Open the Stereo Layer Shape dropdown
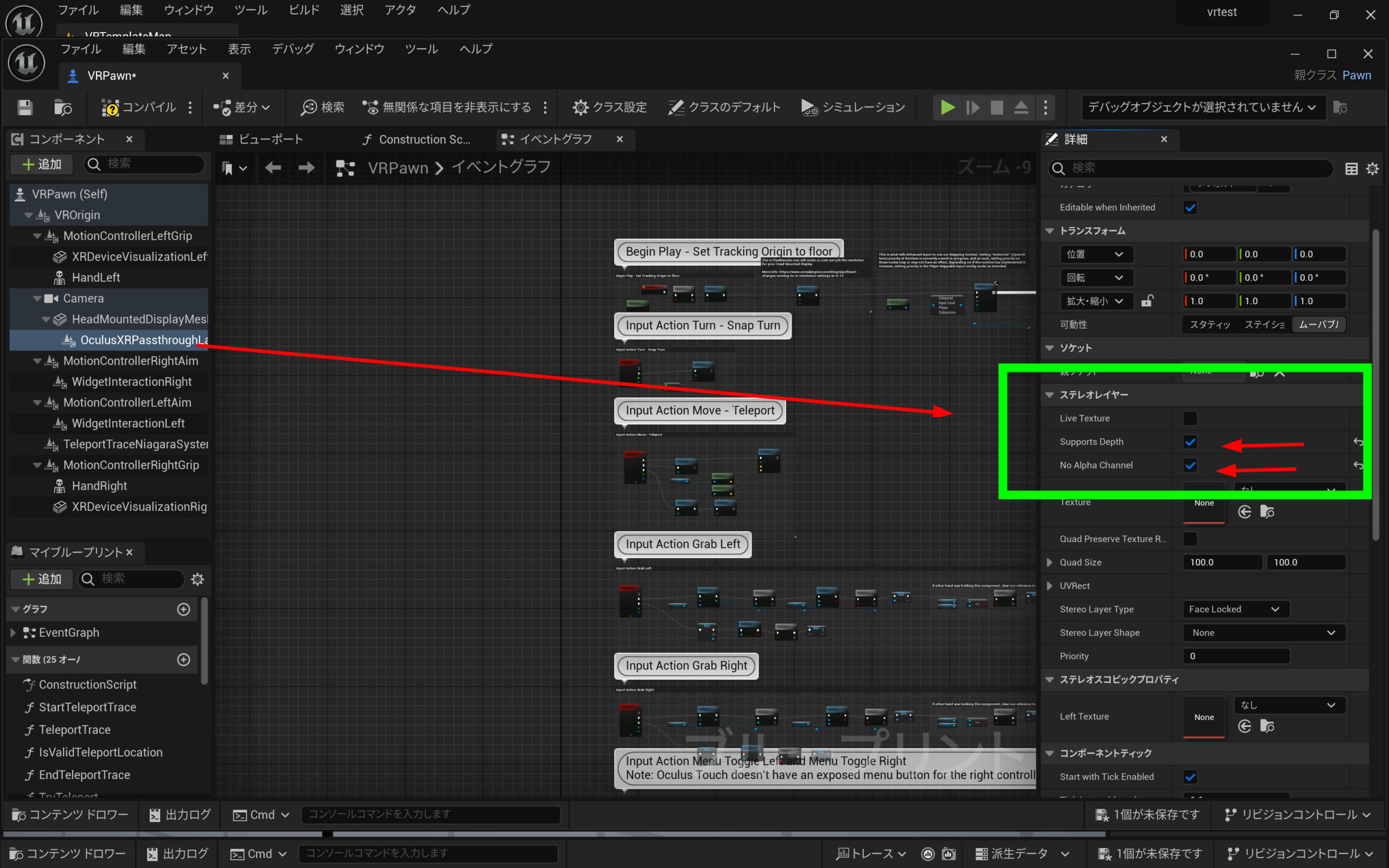Image resolution: width=1389 pixels, height=868 pixels. (1263, 633)
